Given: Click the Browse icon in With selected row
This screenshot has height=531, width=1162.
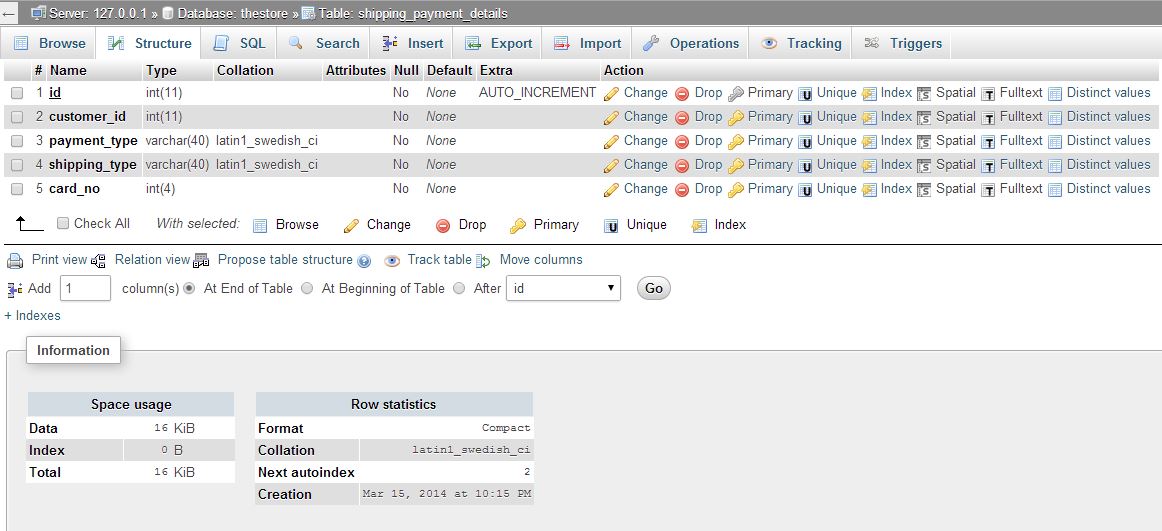Looking at the screenshot, I should click(x=260, y=225).
